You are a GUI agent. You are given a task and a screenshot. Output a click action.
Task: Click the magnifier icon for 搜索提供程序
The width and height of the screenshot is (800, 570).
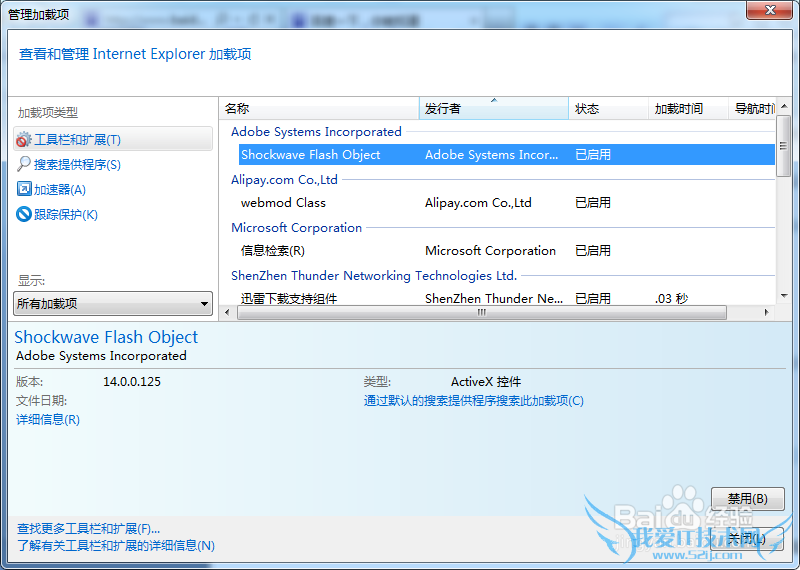coord(23,164)
